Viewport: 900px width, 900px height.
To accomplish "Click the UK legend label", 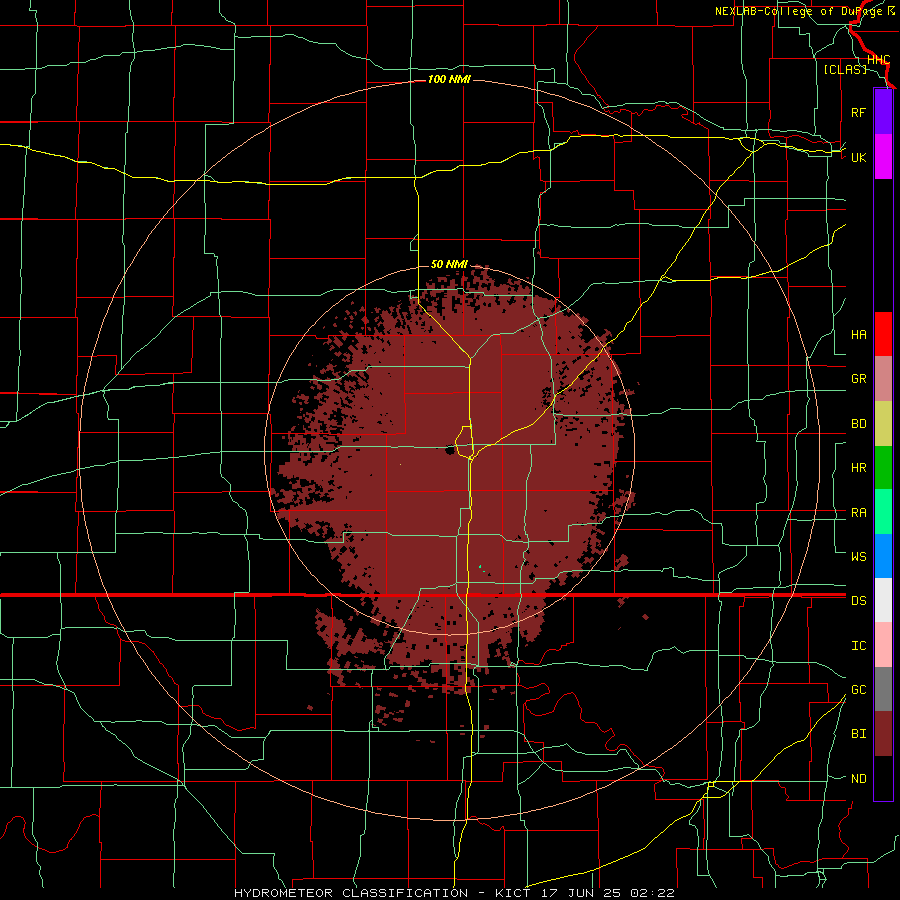I will pyautogui.click(x=858, y=157).
